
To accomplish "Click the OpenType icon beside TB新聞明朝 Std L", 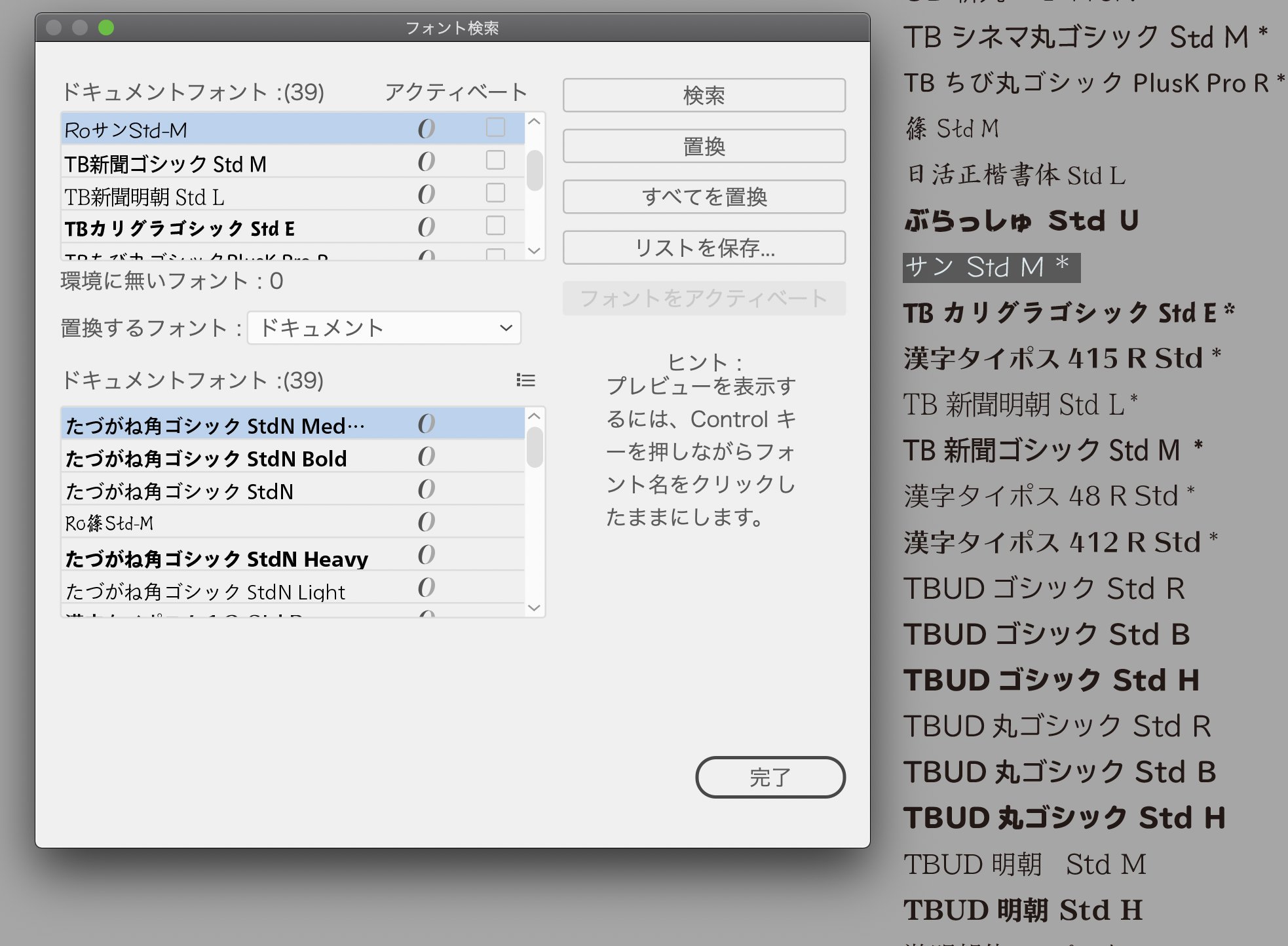I will pyautogui.click(x=426, y=195).
